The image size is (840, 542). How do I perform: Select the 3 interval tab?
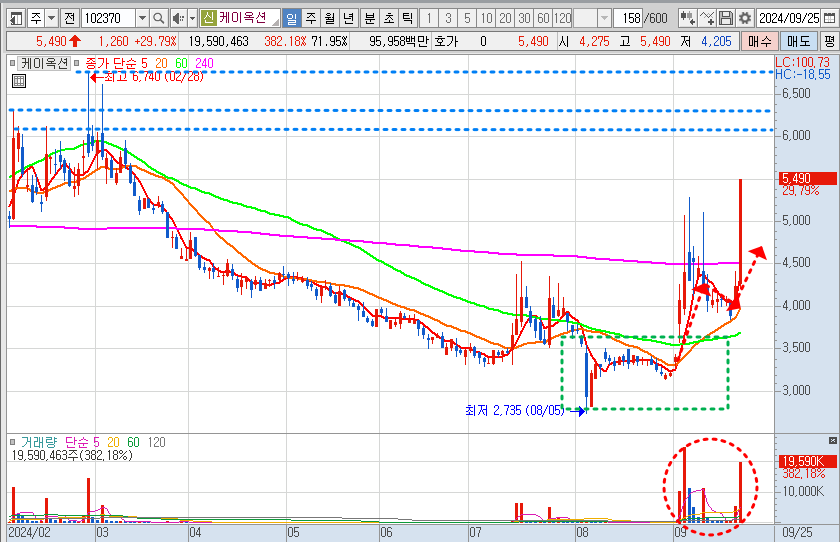click(448, 19)
